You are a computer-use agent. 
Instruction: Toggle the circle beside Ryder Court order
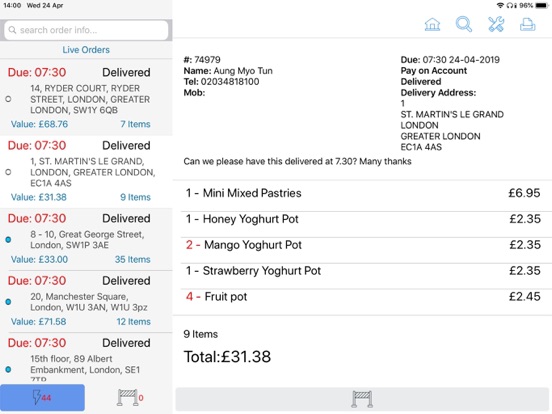click(8, 99)
